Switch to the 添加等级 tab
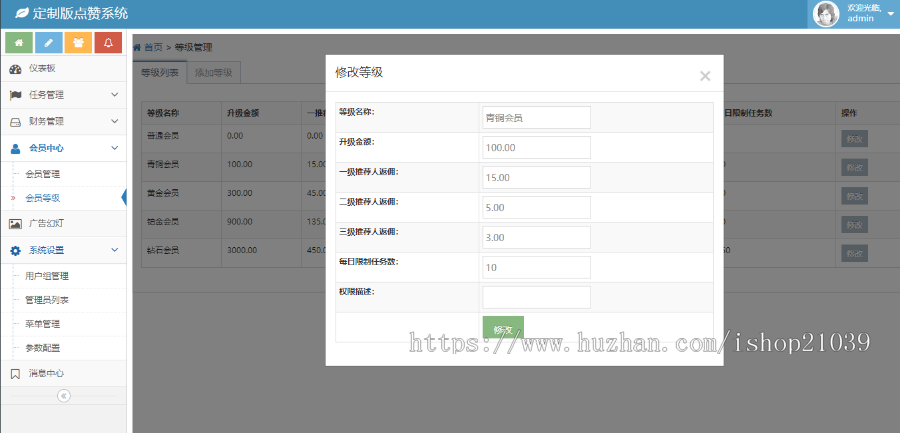 coord(213,73)
